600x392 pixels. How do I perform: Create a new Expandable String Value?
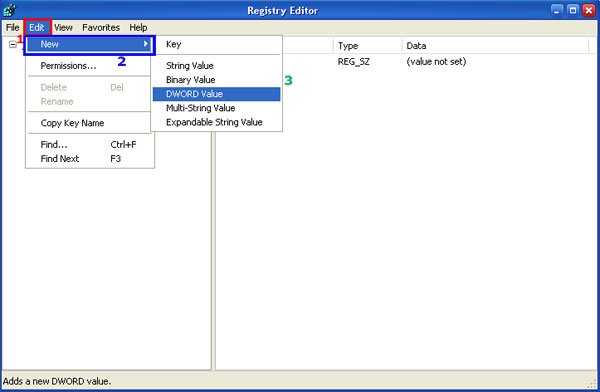pyautogui.click(x=216, y=122)
